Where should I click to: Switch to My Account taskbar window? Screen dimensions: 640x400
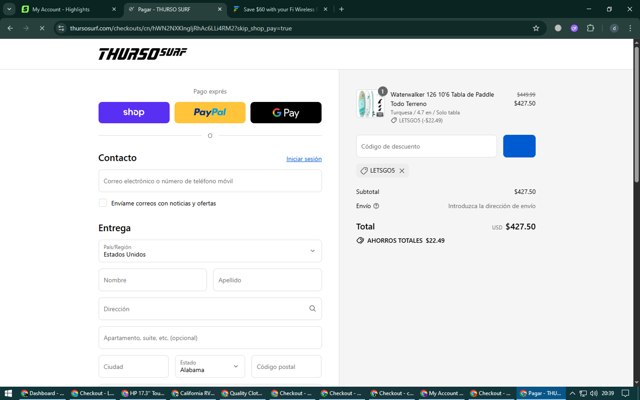pos(442,393)
